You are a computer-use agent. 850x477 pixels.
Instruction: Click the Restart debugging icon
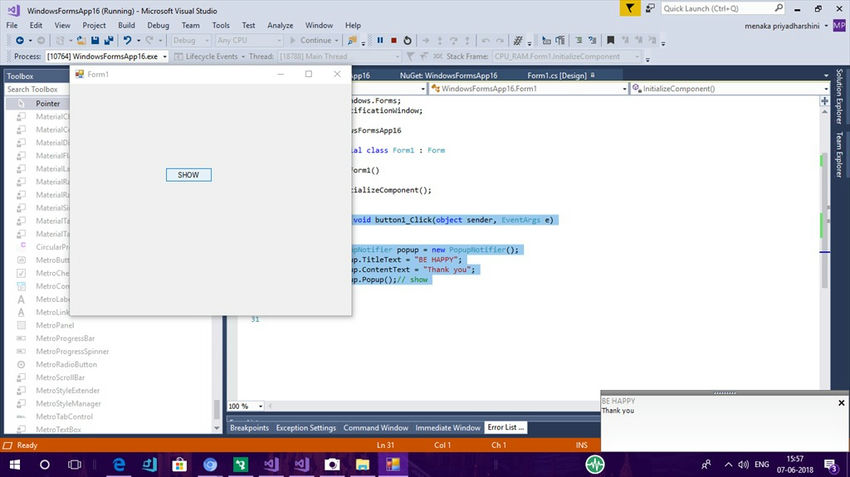point(407,41)
